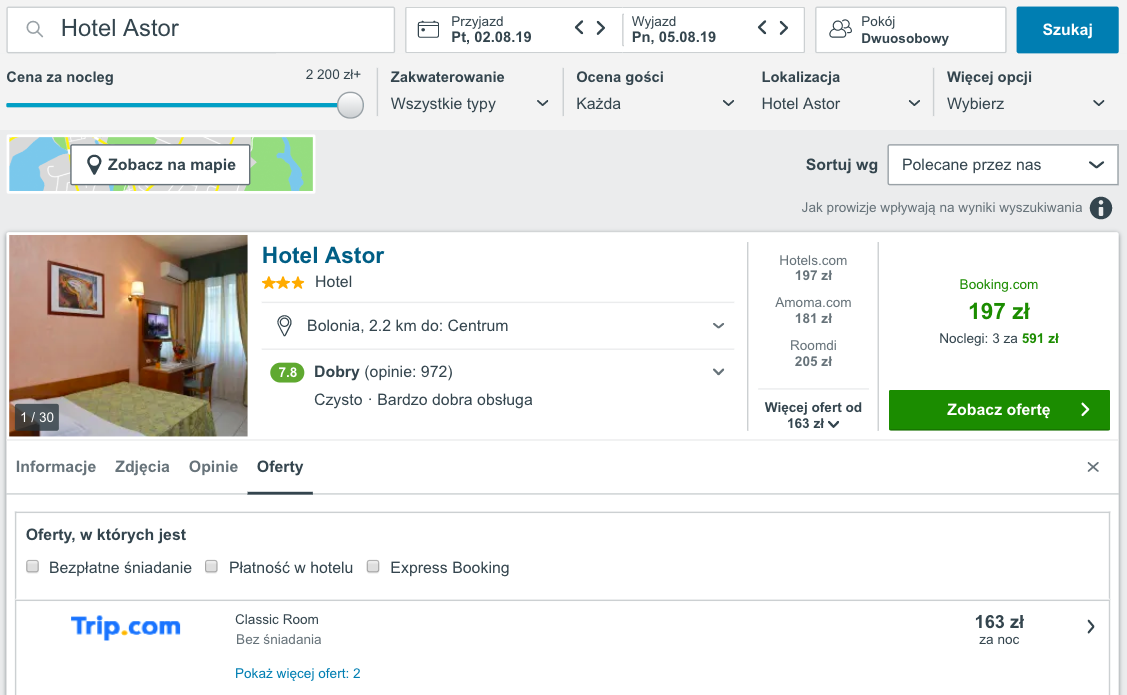Enable Bezpłatne śniadanie checkbox

[x=32, y=566]
